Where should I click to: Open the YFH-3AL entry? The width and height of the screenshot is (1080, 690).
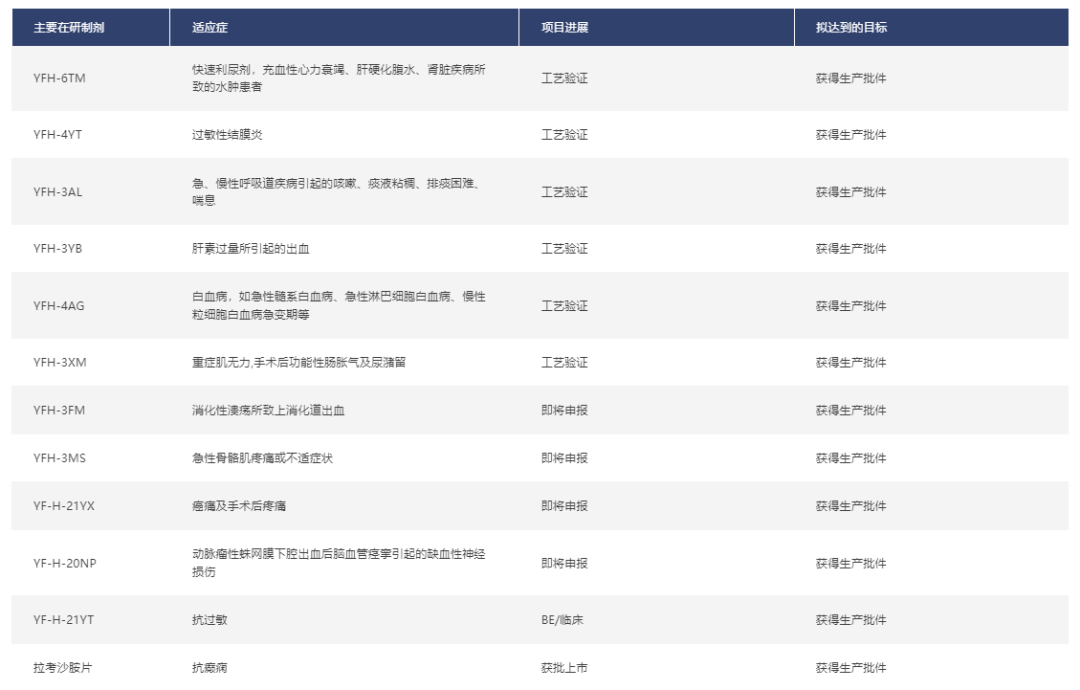pyautogui.click(x=57, y=192)
